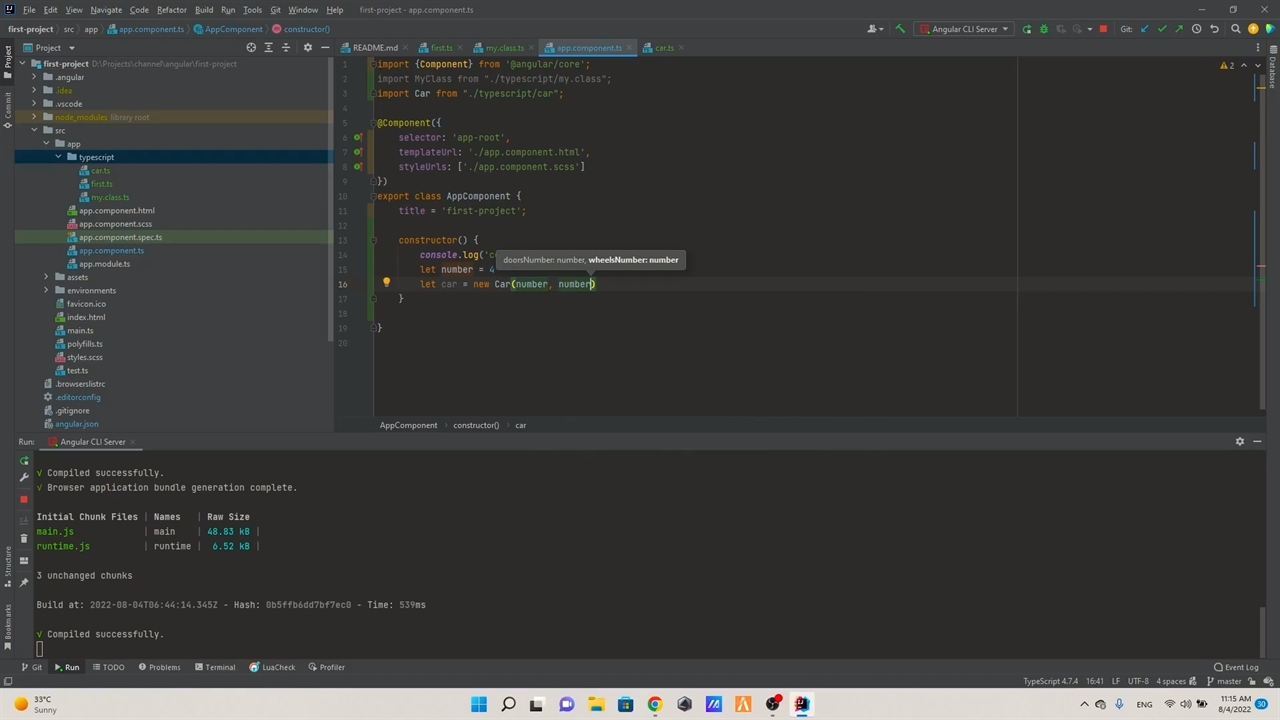Open Angular CLI Server run configuration dropdown
The image size is (1280, 720).
tap(964, 29)
